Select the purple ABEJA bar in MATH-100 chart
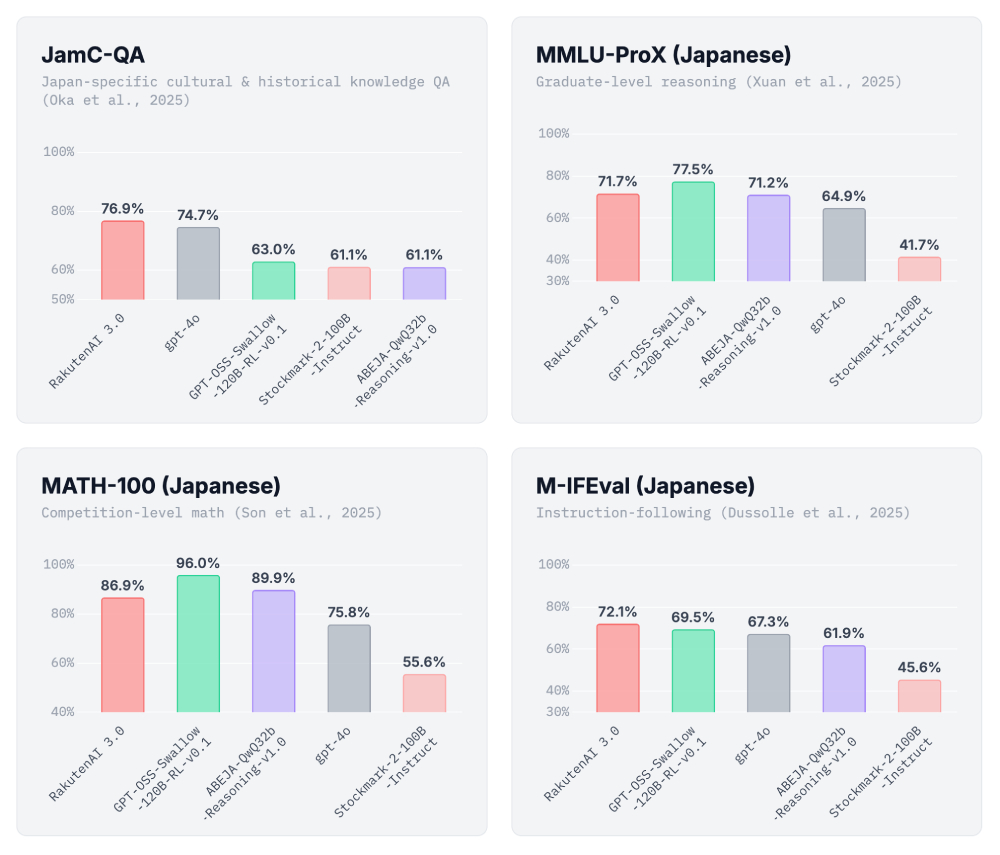 point(274,650)
